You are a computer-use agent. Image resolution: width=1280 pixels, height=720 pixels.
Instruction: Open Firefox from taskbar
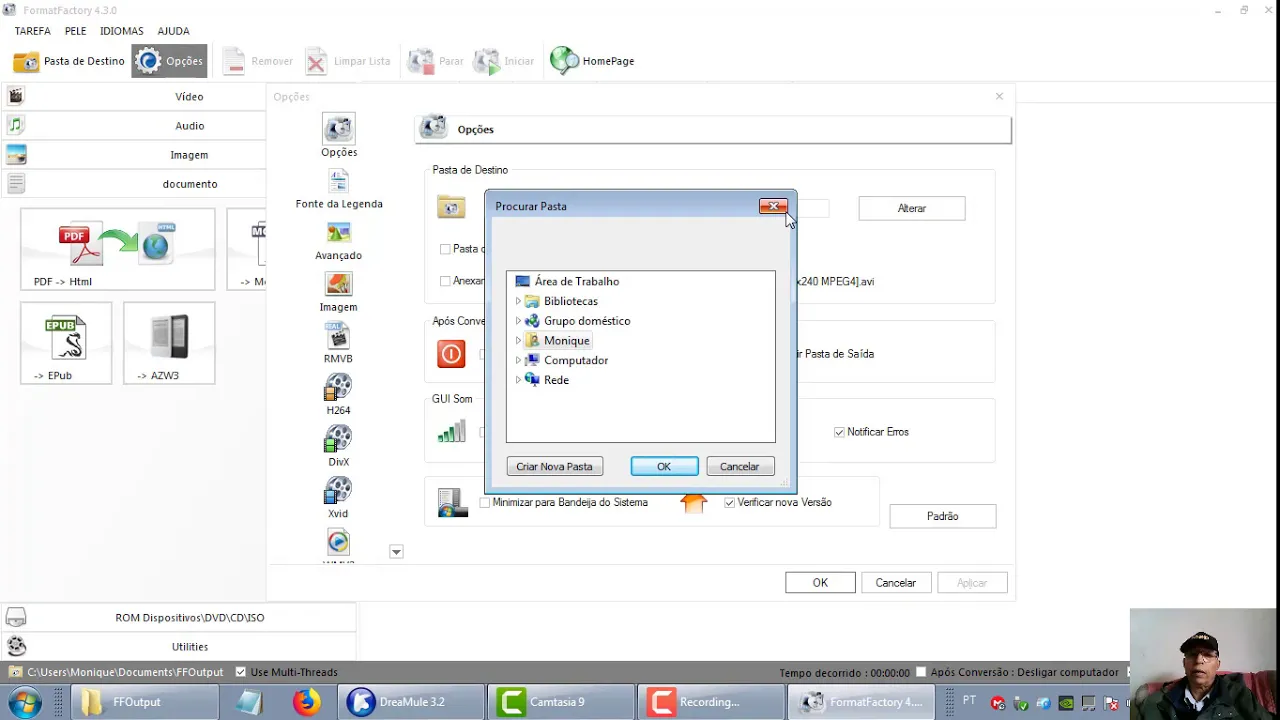[307, 702]
